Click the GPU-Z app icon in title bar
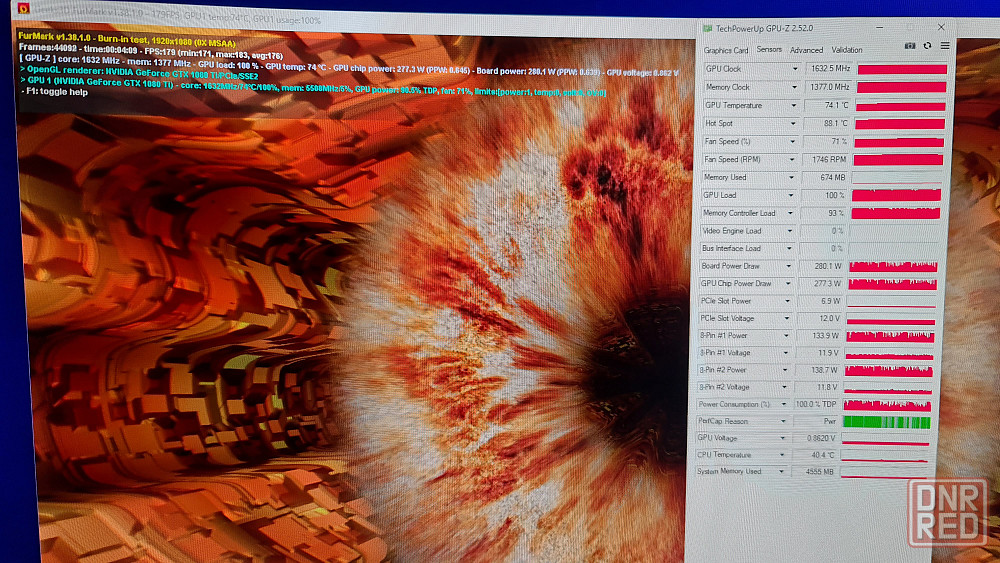Screen dimensions: 1000x563 pyautogui.click(x=708, y=28)
